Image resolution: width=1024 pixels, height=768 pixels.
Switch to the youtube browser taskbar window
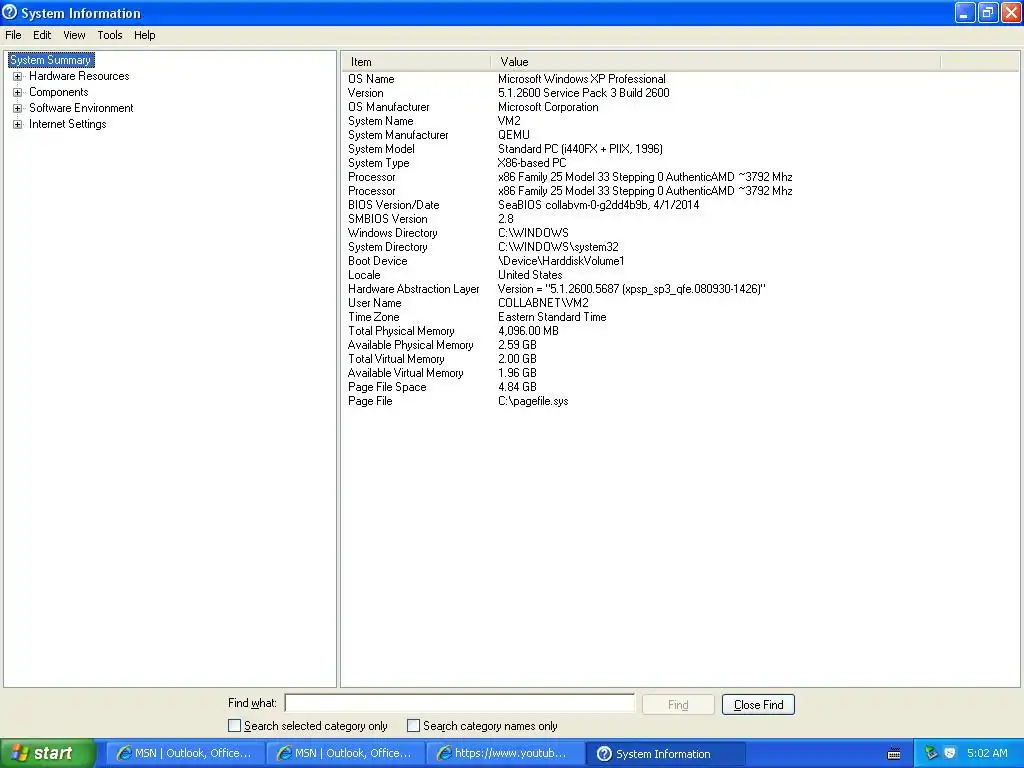click(x=505, y=754)
